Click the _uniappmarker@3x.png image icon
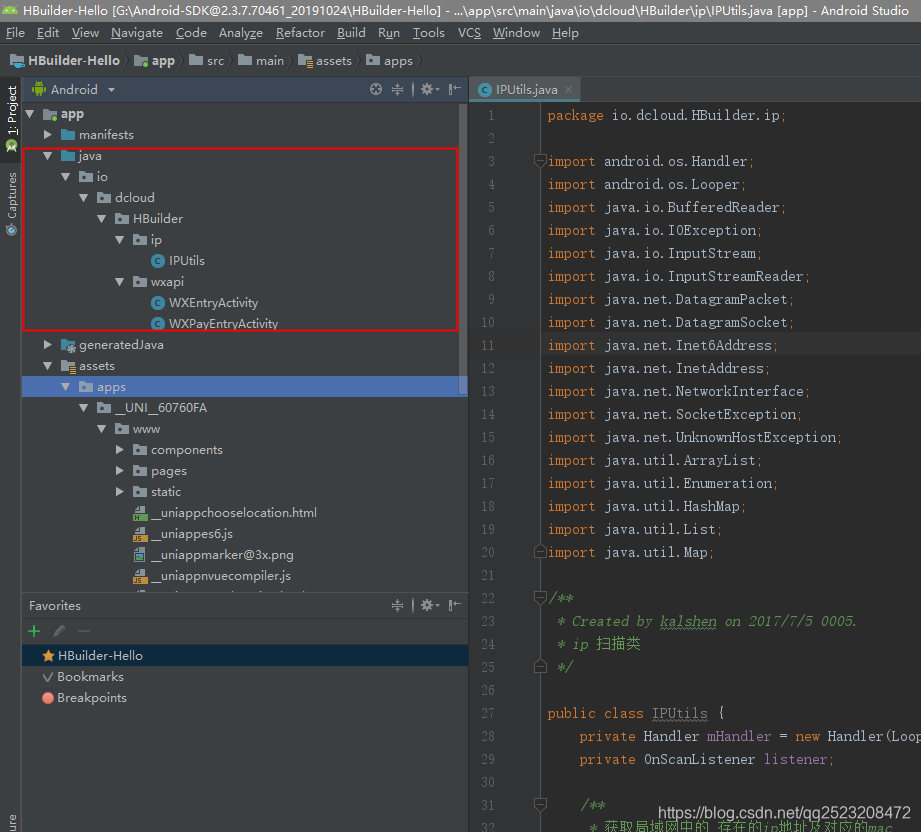921x832 pixels. click(x=140, y=555)
